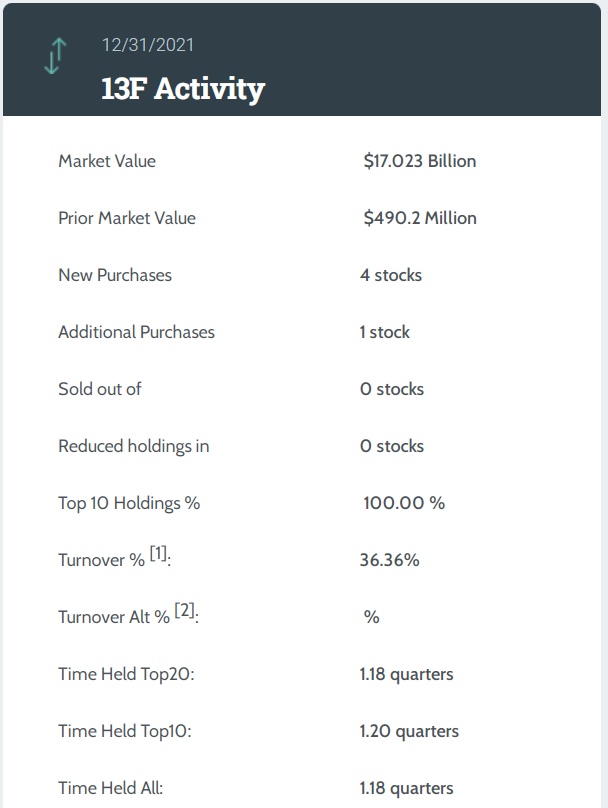Click the 1 stock value
608x808 pixels.
(x=385, y=332)
